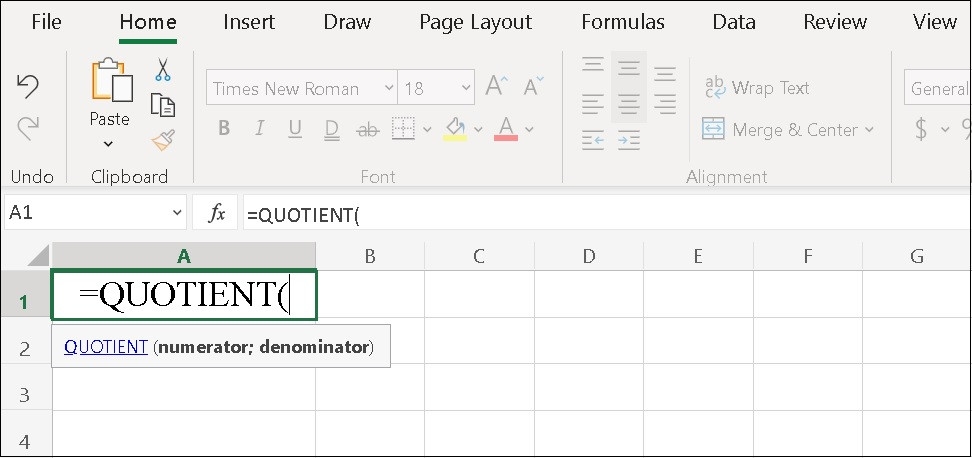Switch to the Insert tab
Viewport: 972px width, 458px height.
(249, 22)
